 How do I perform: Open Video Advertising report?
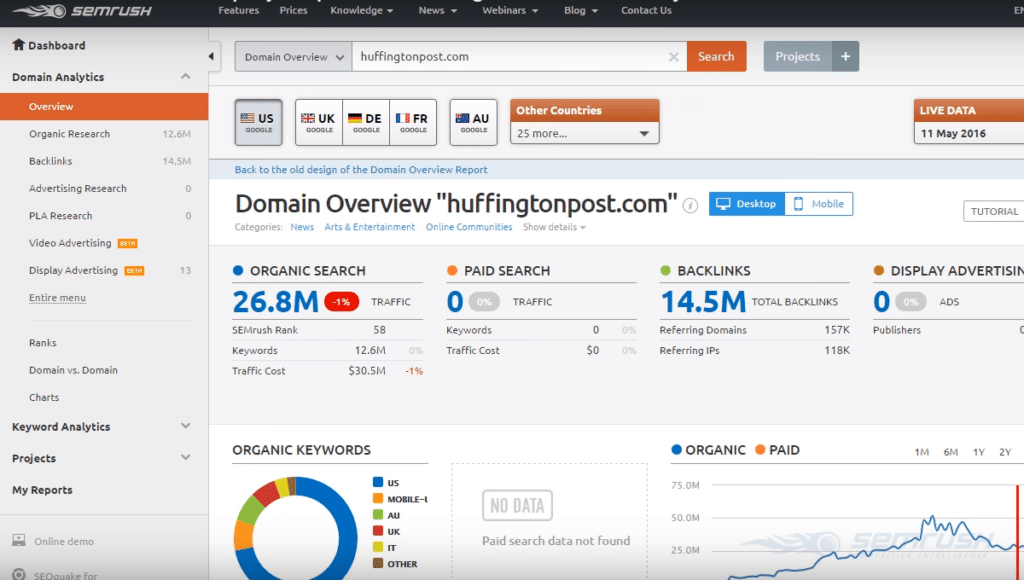[70, 243]
